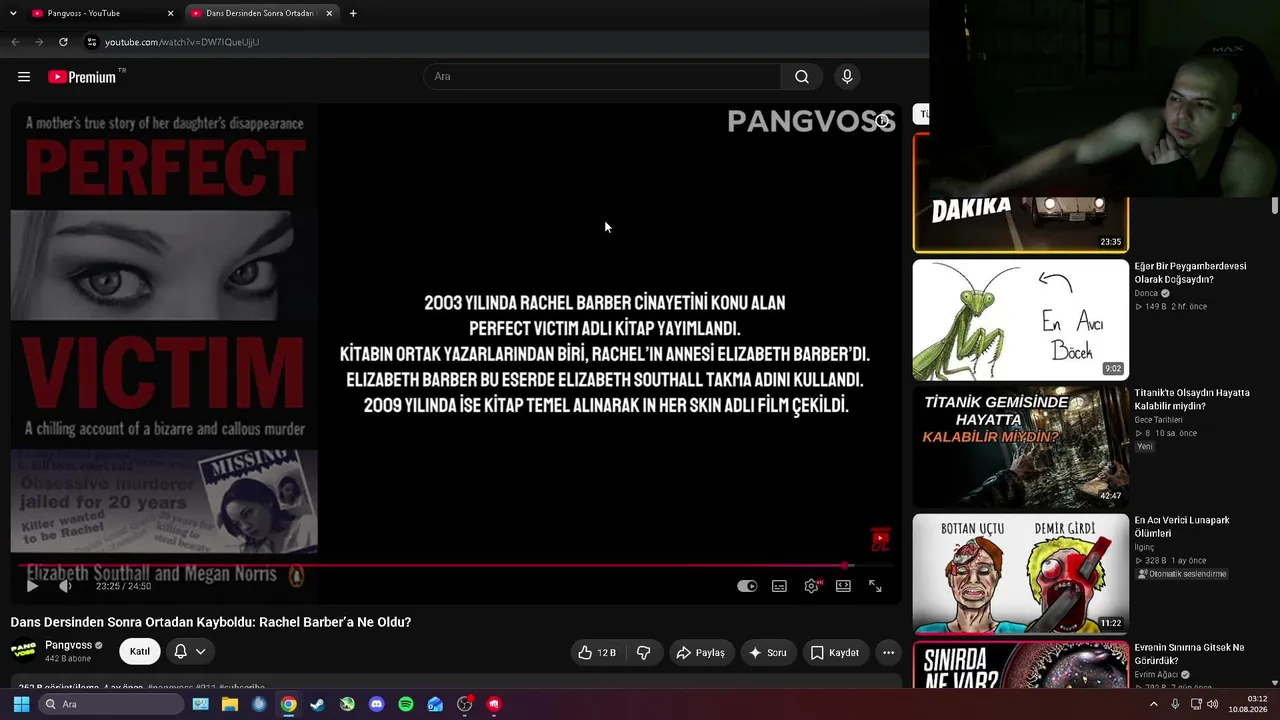Open the Sınırda Ne Var thumbnail

1021,665
